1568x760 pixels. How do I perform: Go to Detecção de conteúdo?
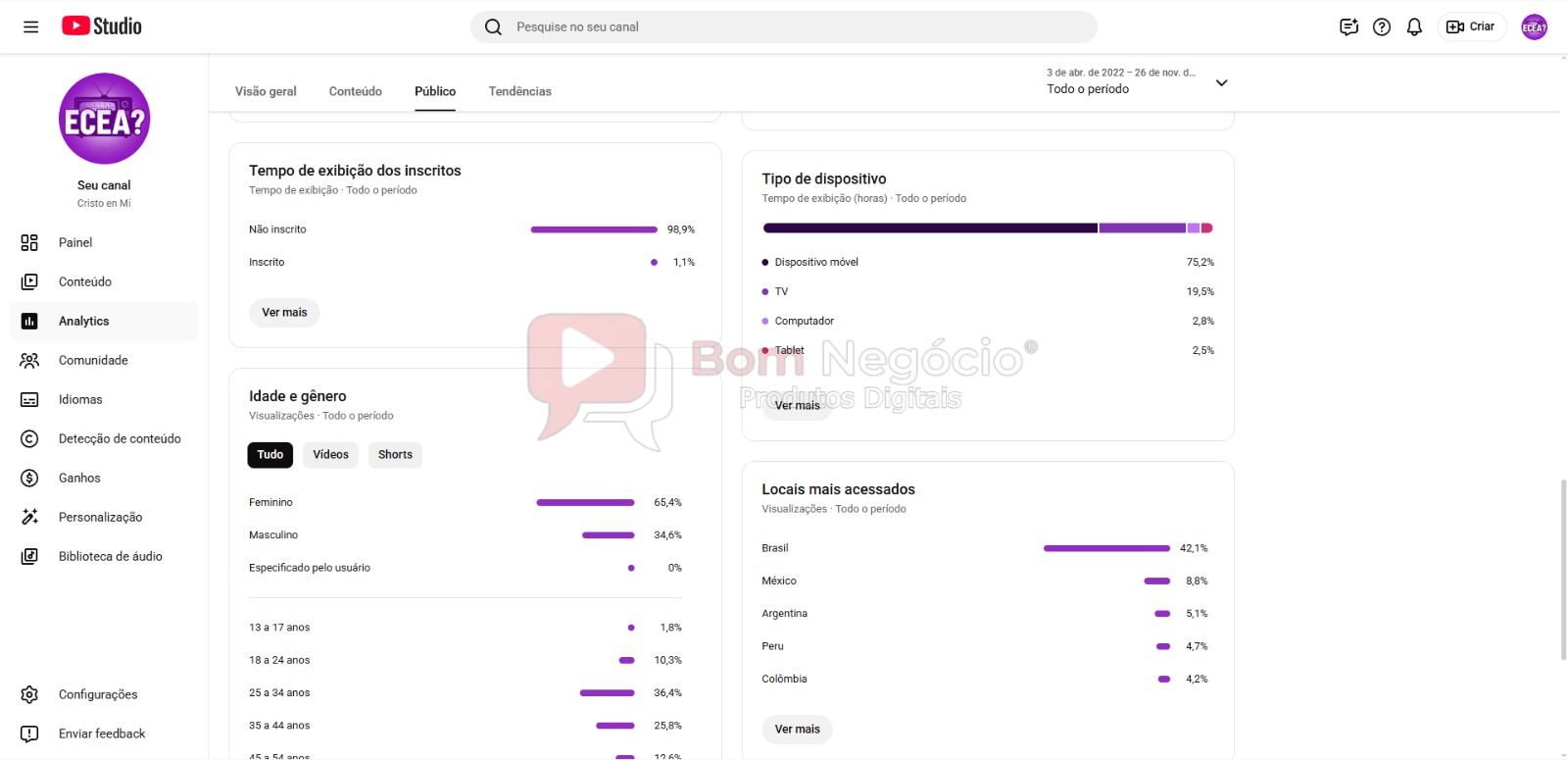(x=120, y=438)
